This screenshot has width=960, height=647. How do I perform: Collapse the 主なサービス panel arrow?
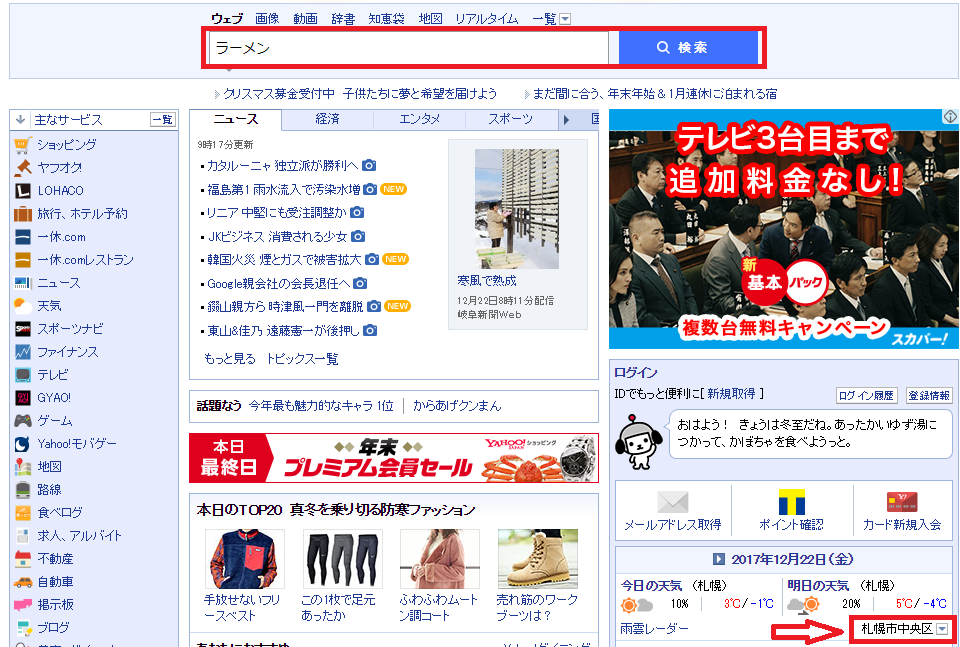(20, 119)
